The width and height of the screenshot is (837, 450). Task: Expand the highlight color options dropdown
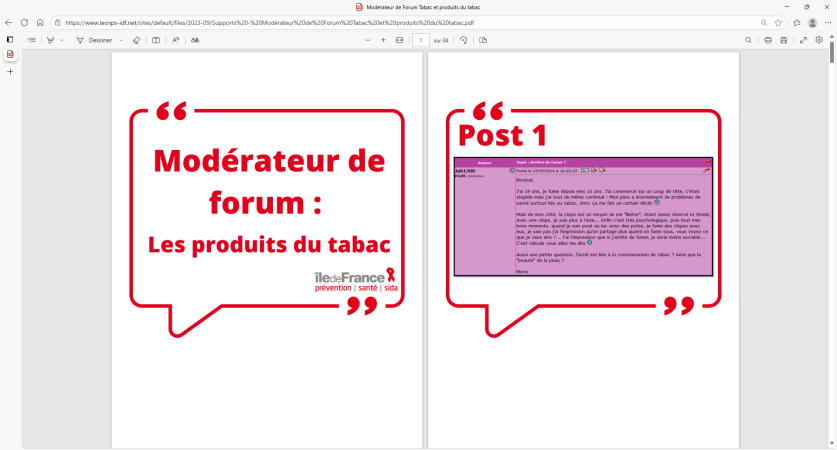(x=62, y=40)
